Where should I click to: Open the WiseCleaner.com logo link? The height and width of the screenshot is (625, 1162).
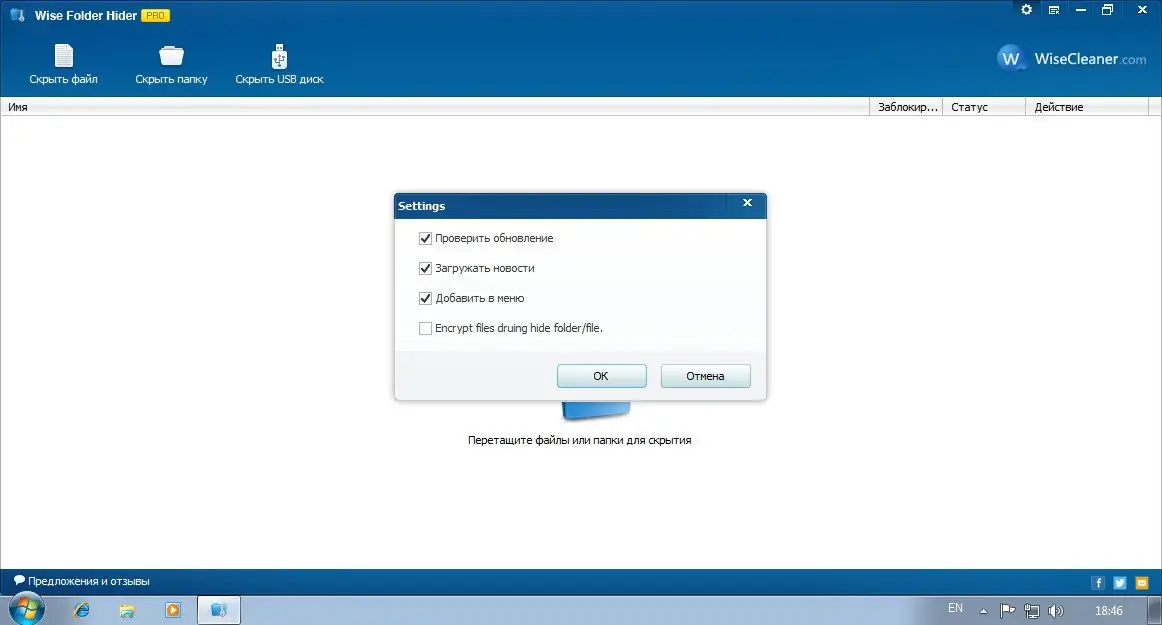(1072, 59)
